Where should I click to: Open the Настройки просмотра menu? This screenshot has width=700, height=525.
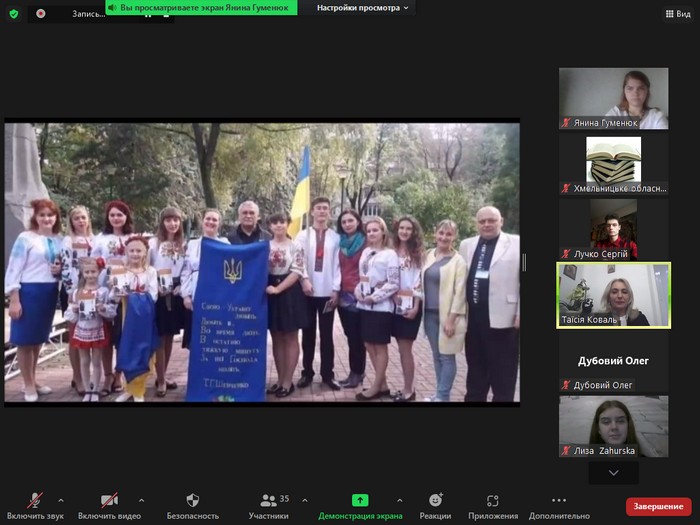(x=363, y=8)
